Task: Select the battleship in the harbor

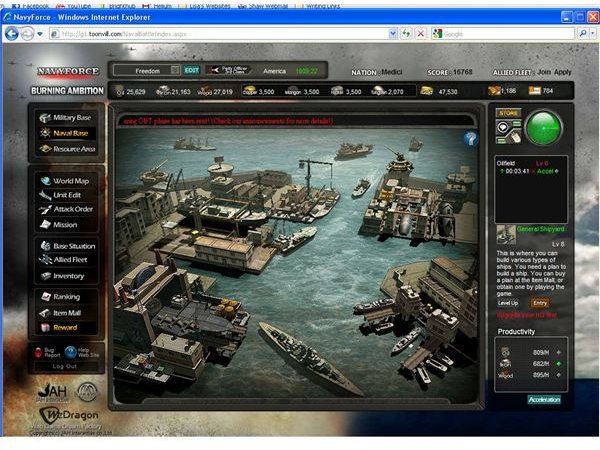Action: tap(311, 357)
